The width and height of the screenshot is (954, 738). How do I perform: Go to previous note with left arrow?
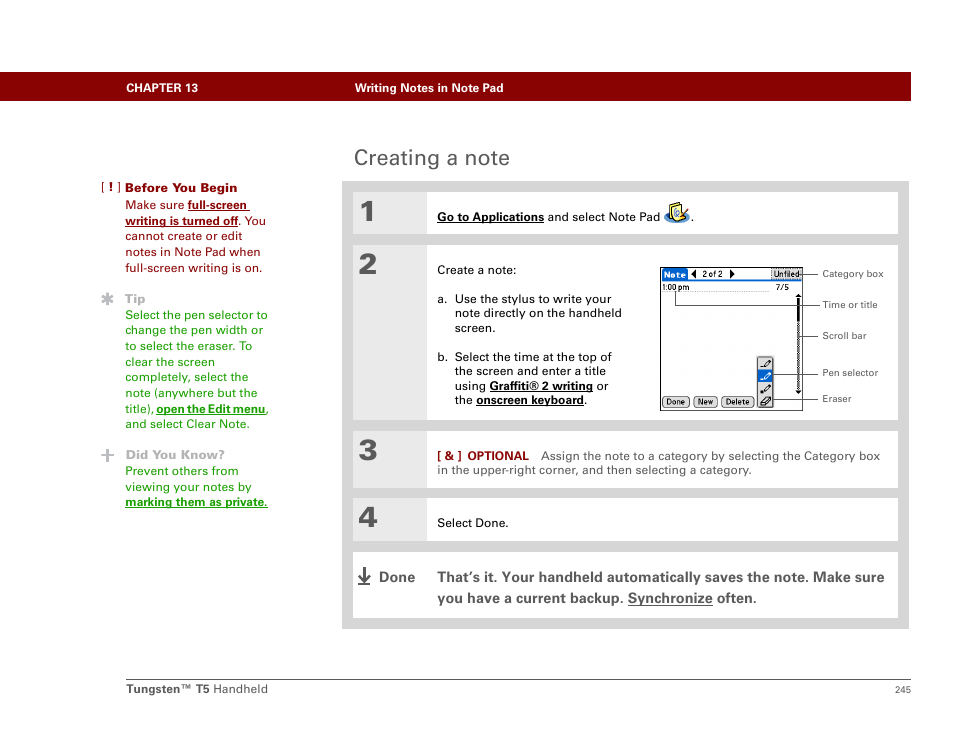click(694, 274)
